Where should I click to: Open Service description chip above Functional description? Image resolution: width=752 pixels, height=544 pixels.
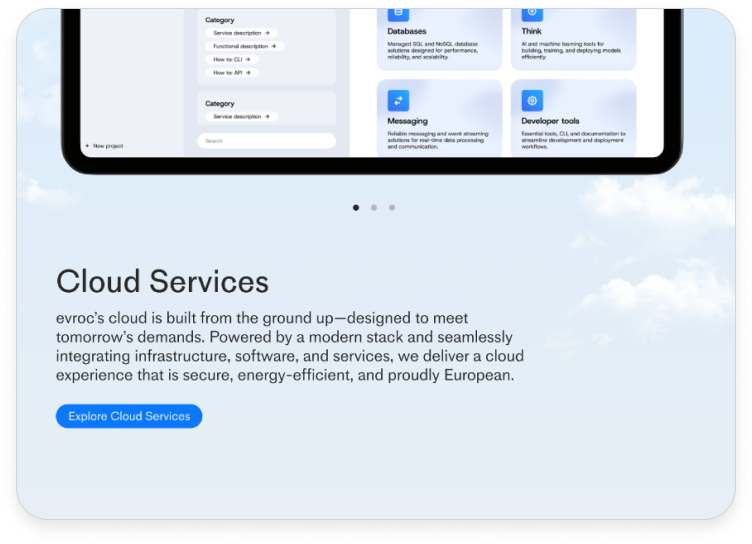click(x=241, y=33)
